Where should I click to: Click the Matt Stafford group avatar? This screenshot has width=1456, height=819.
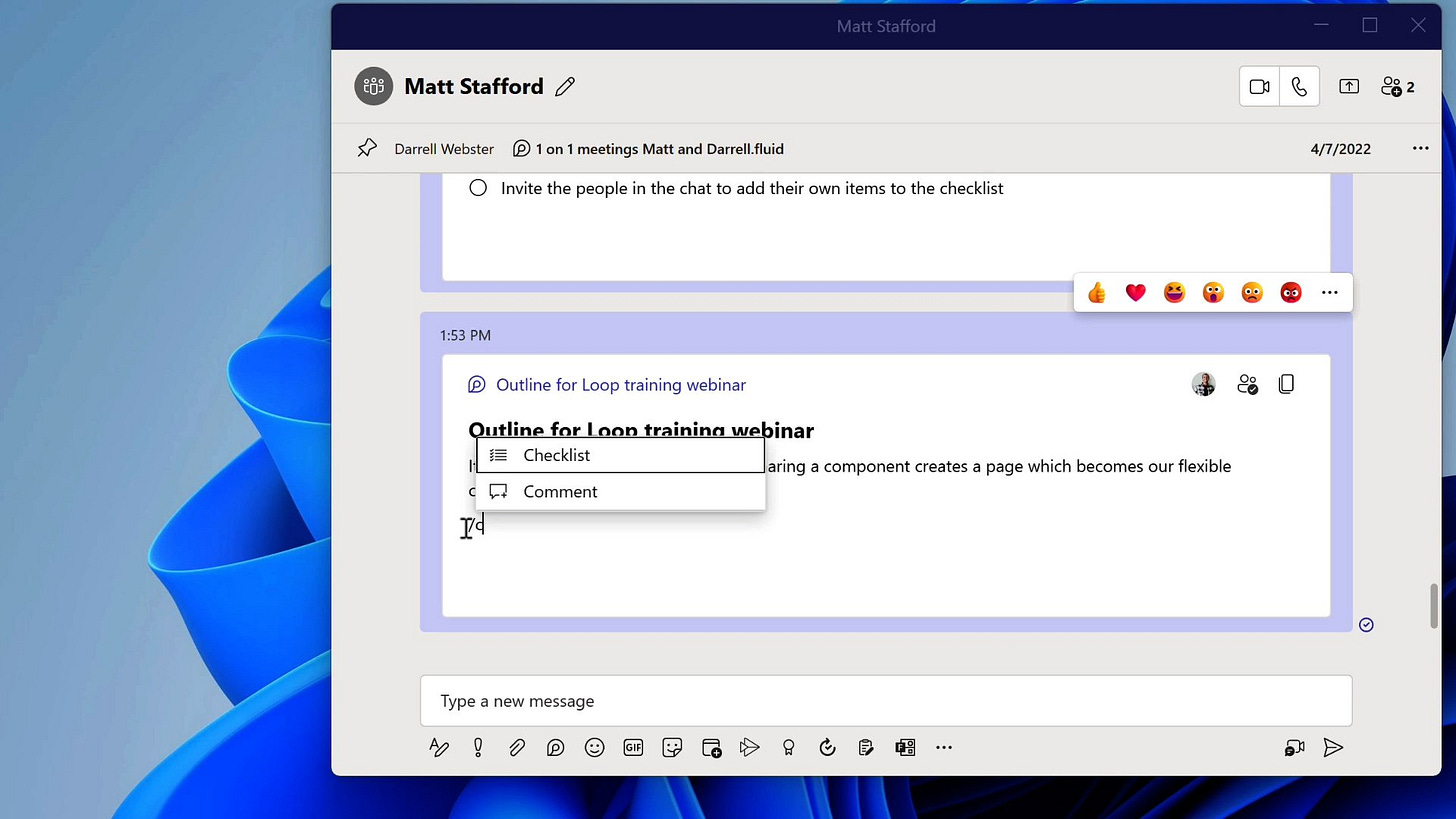[x=374, y=87]
